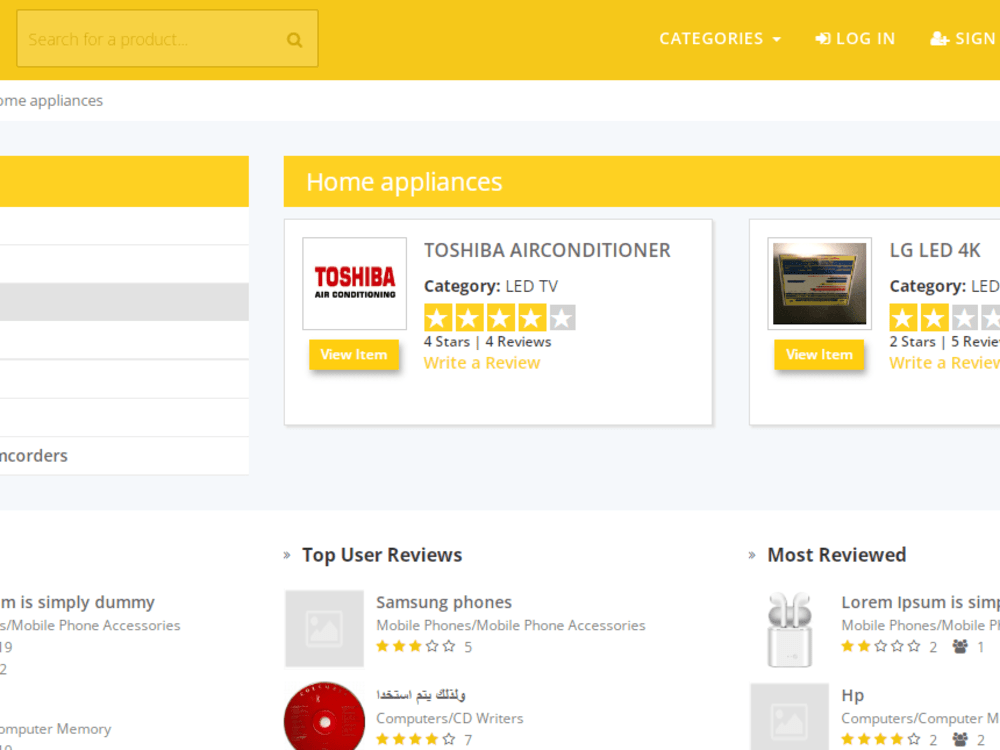
Task: Open the earbuds product thumbnail
Action: point(790,629)
